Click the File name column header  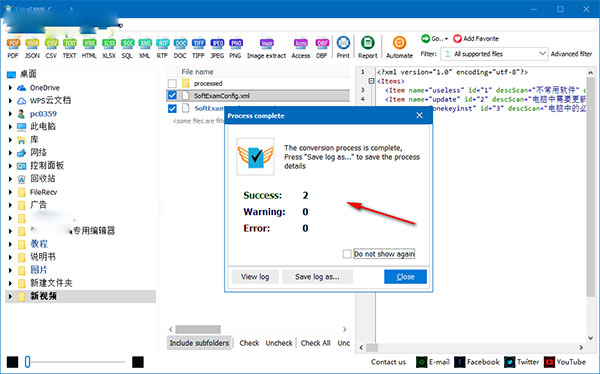point(197,72)
